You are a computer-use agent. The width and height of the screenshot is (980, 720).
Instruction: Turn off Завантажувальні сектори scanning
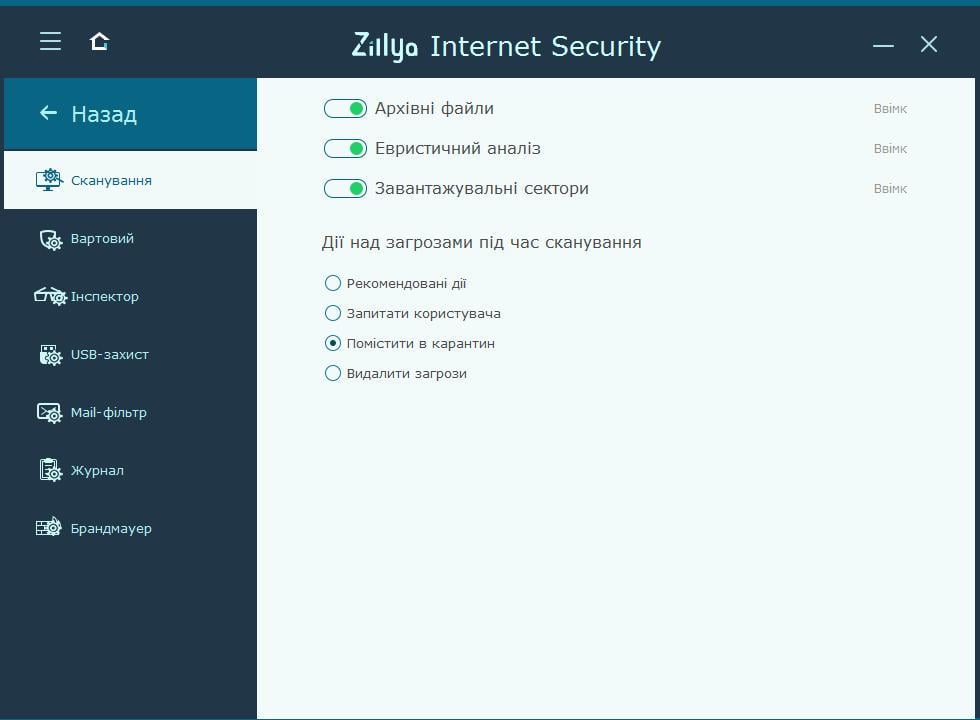click(345, 187)
